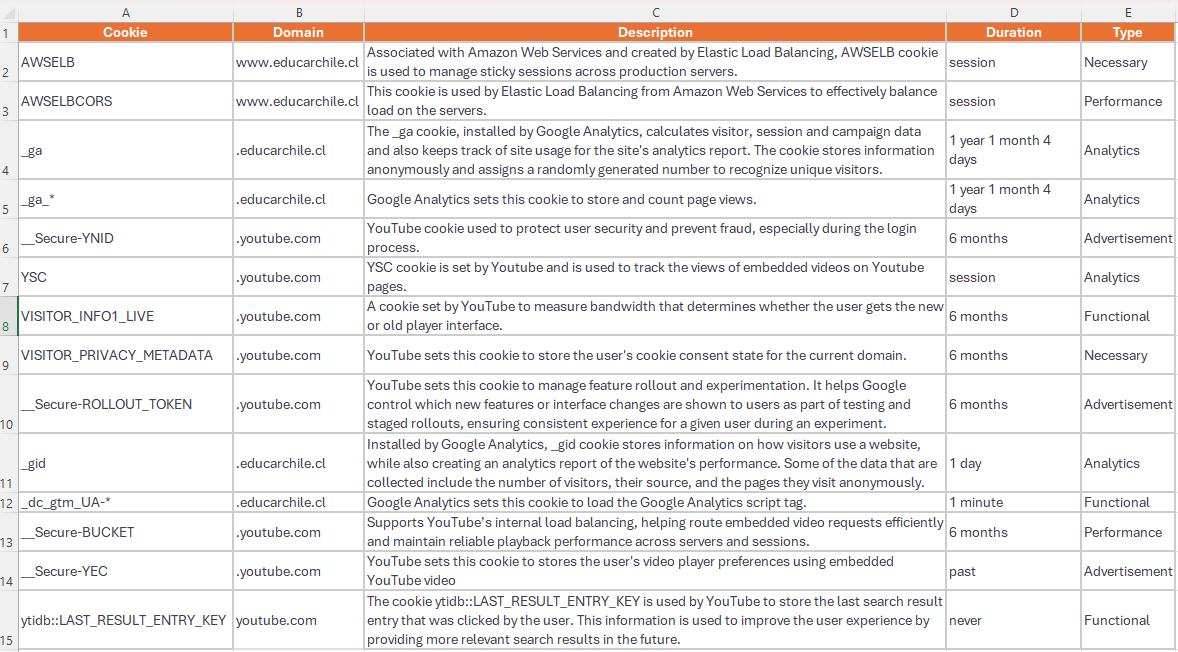Select the YSC cookie name cell in column A
Image resolution: width=1178 pixels, height=652 pixels.
125,277
